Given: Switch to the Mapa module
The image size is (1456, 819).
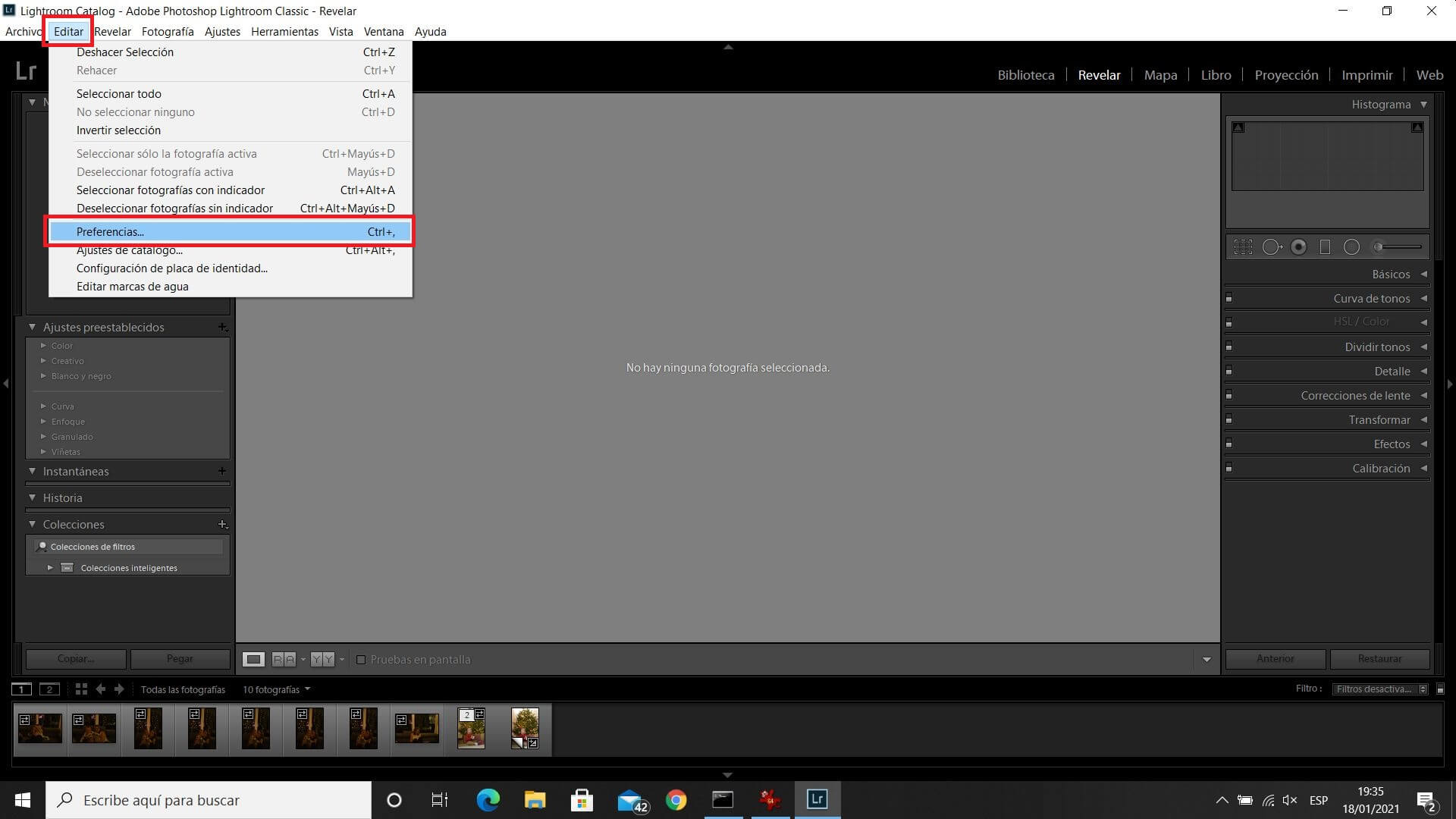Looking at the screenshot, I should (1160, 74).
